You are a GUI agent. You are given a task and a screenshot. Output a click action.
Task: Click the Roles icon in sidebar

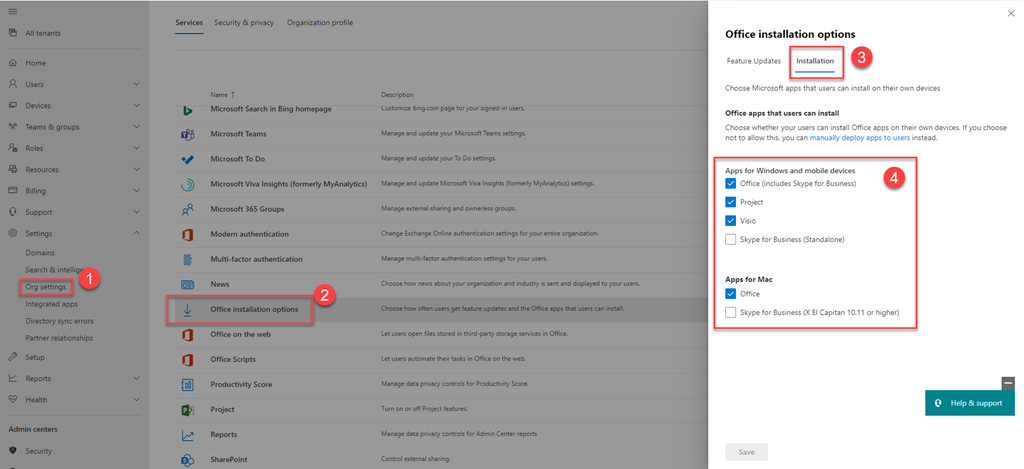[12, 148]
